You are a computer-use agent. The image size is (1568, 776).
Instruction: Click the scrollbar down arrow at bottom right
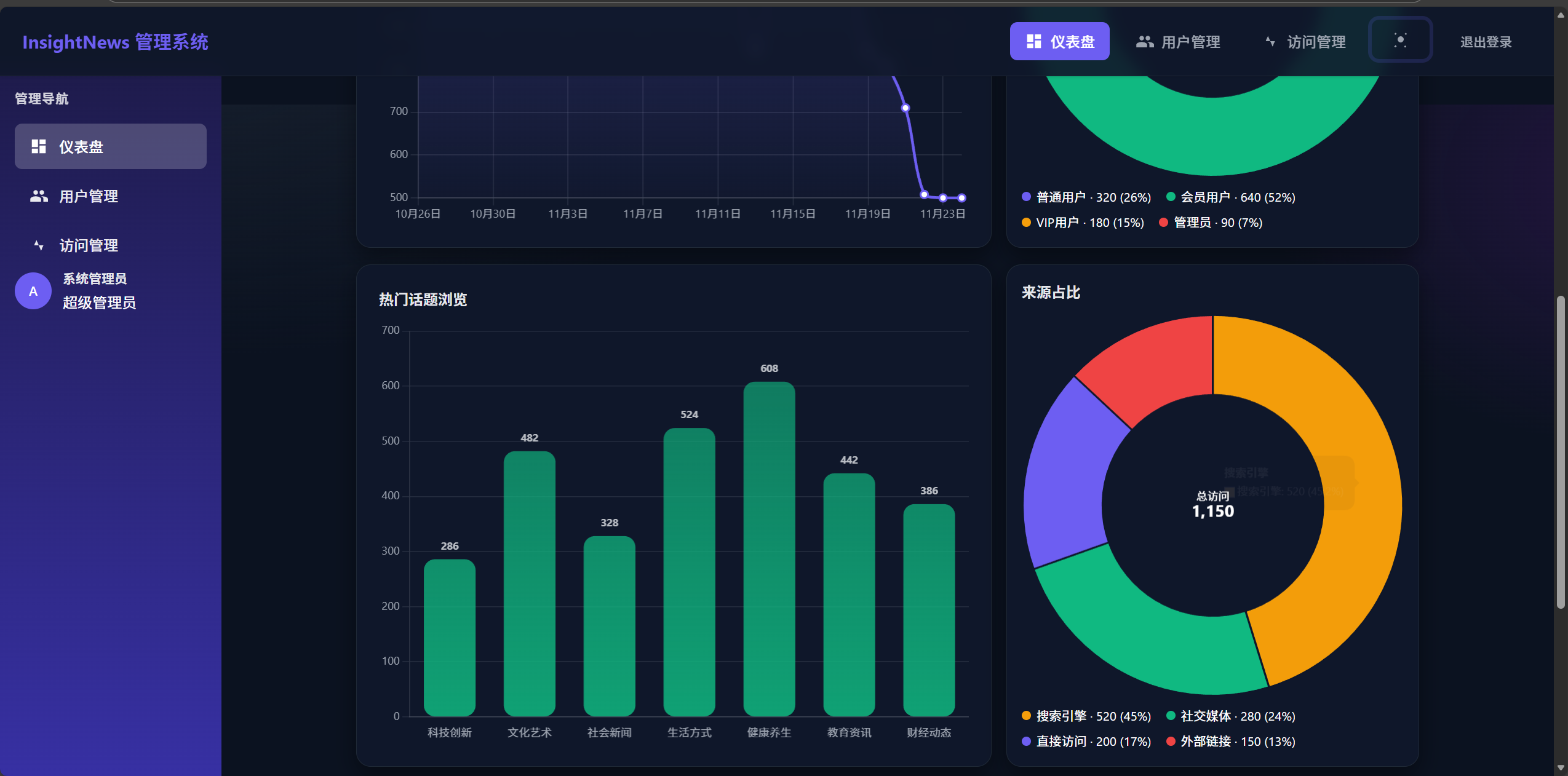point(1561,768)
